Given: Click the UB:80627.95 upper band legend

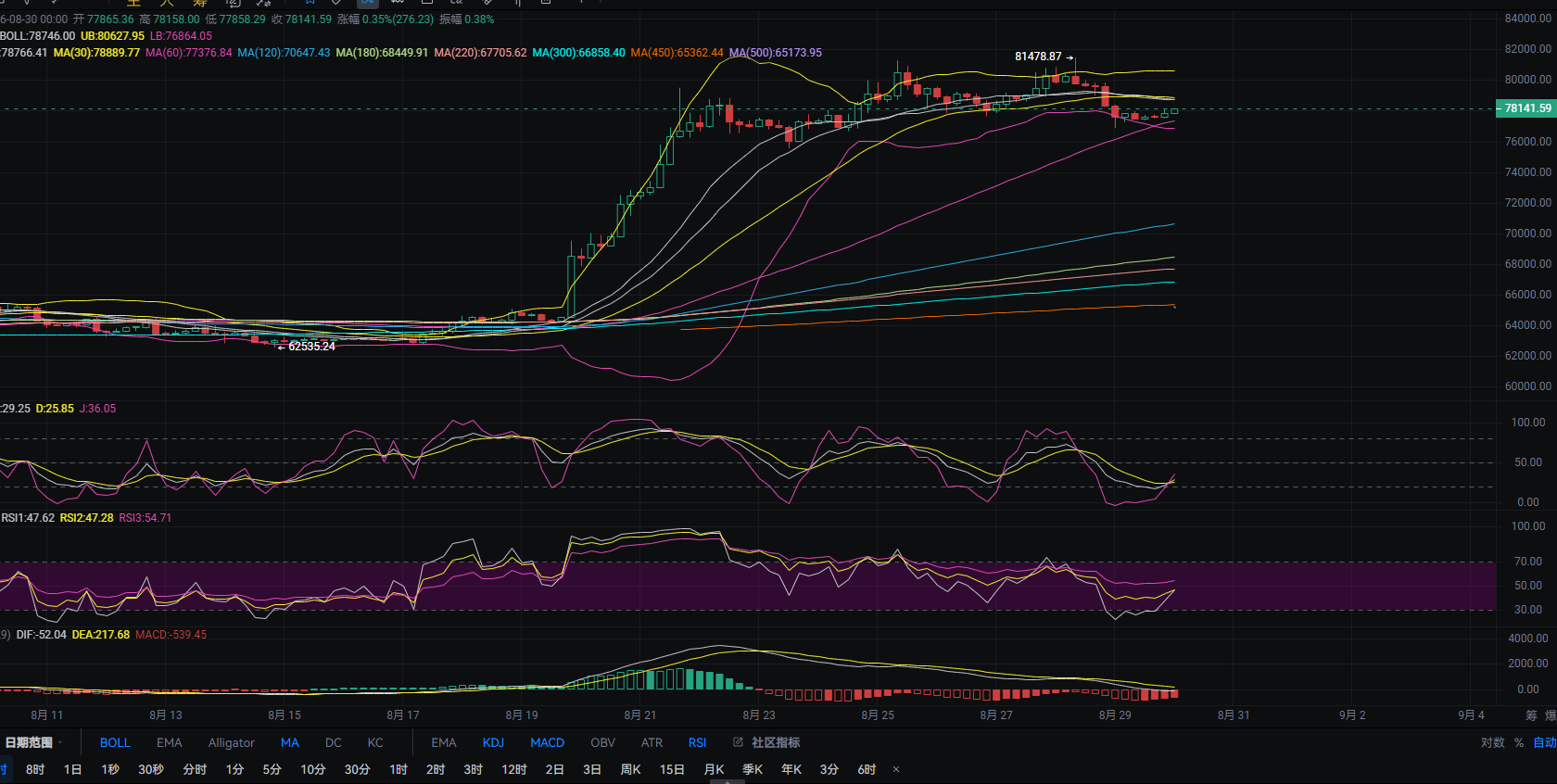Looking at the screenshot, I should pos(112,36).
